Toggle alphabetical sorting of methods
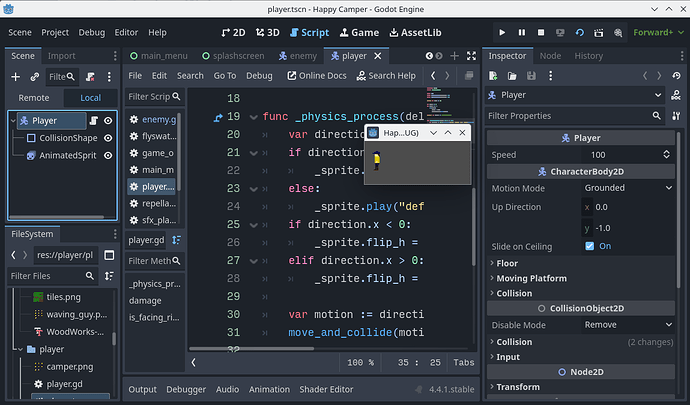The height and width of the screenshot is (405, 690). pos(176,240)
